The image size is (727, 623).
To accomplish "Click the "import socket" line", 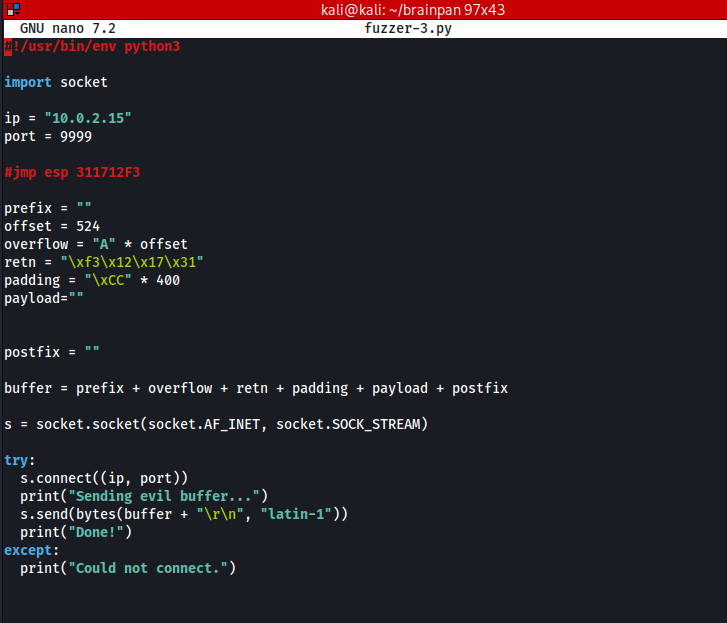I will 56,82.
